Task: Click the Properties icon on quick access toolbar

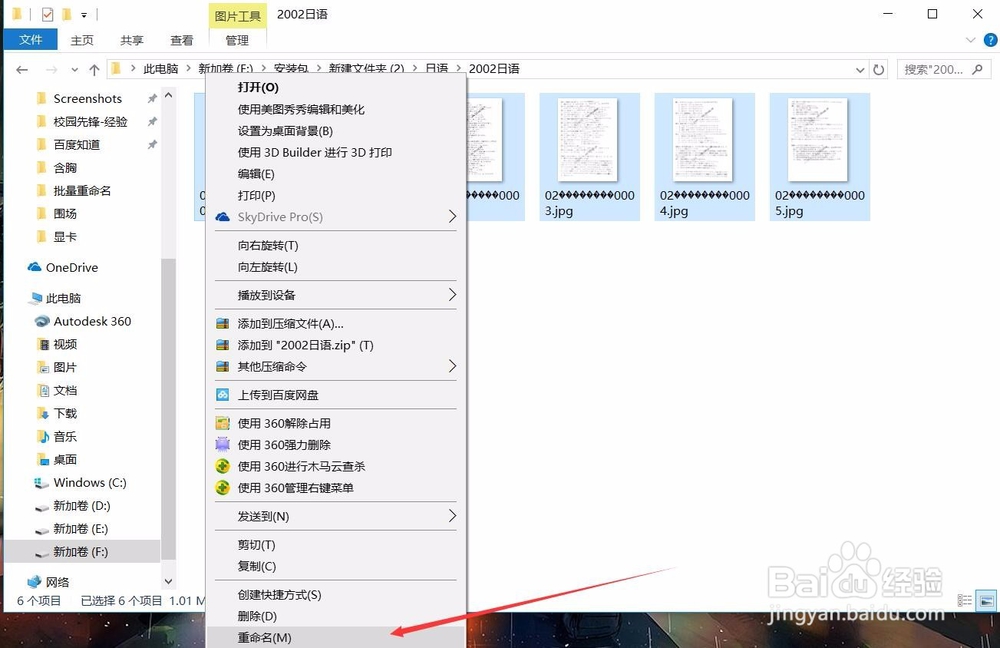Action: tap(45, 14)
